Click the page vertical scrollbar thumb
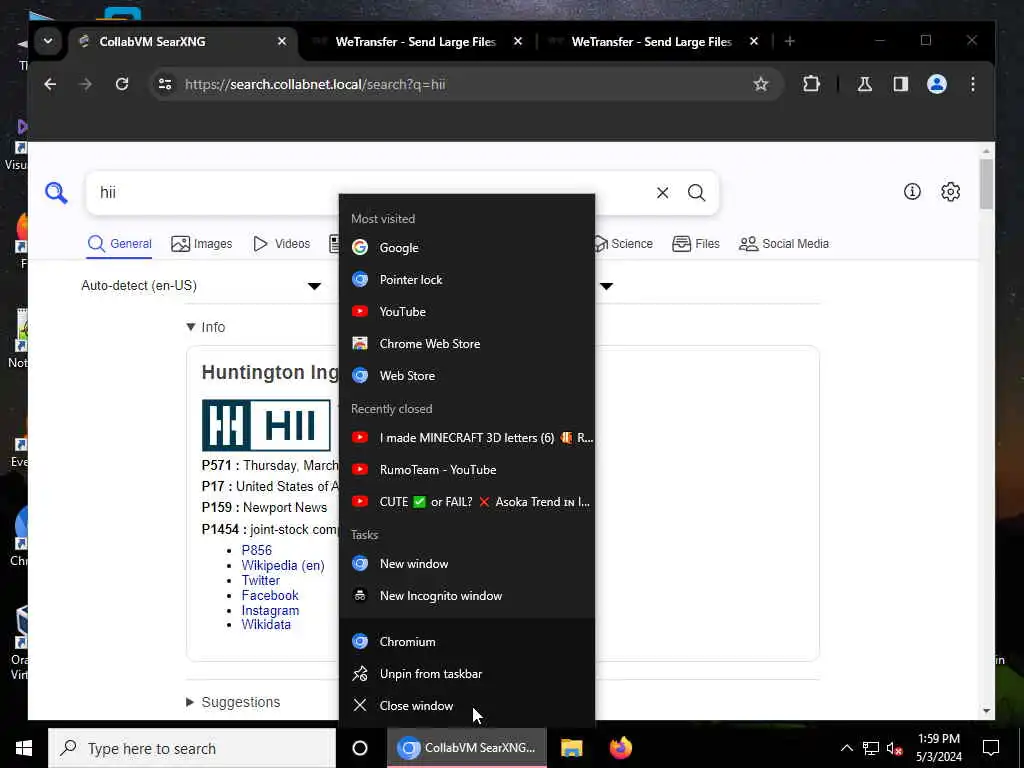The height and width of the screenshot is (768, 1024). tap(986, 184)
